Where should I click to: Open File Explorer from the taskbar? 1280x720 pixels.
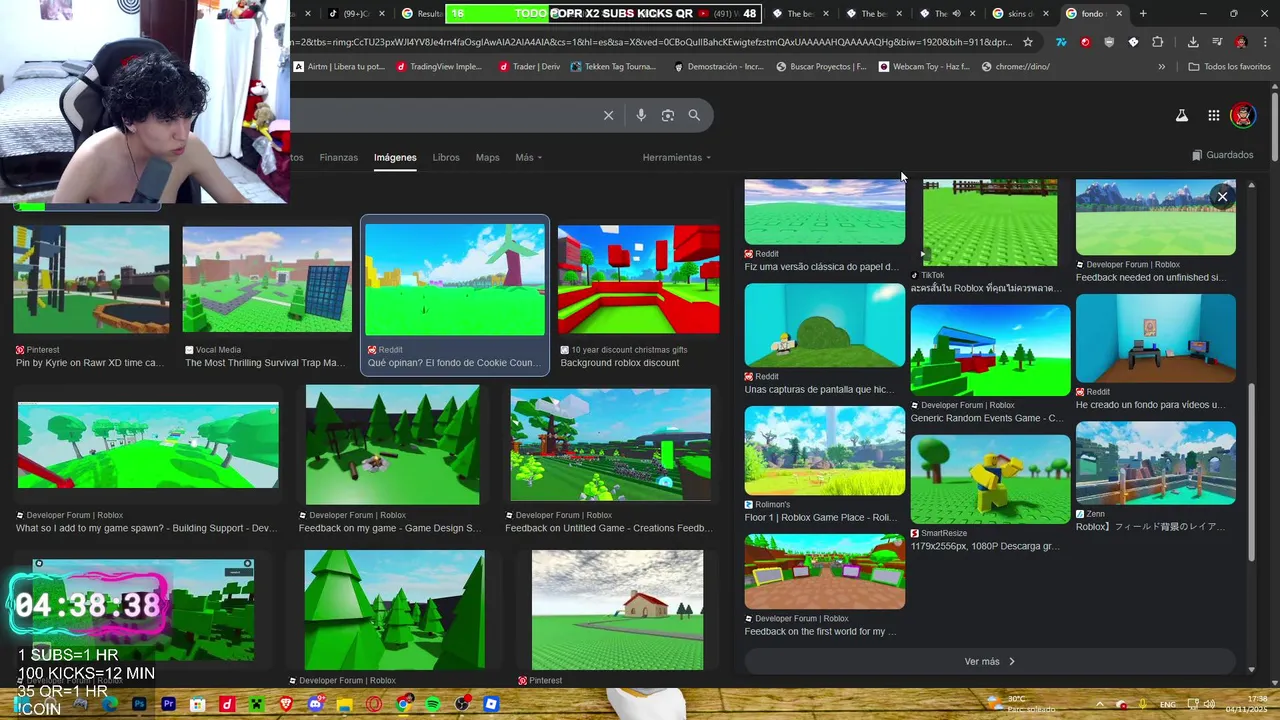tap(344, 704)
